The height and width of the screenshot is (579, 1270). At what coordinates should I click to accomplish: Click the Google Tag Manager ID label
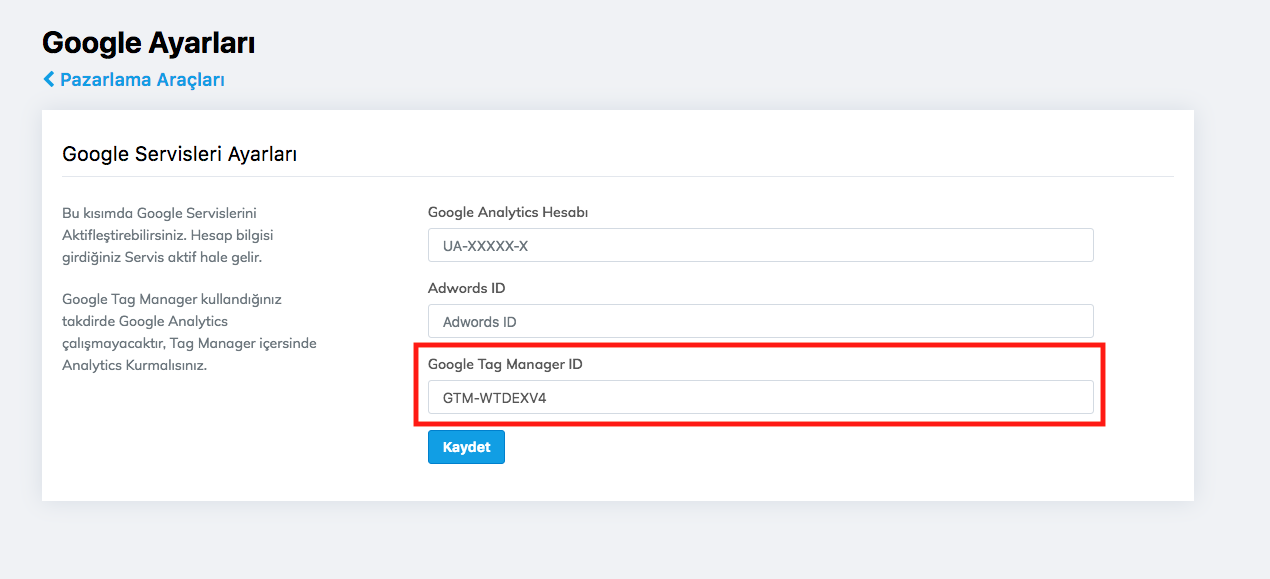(505, 364)
